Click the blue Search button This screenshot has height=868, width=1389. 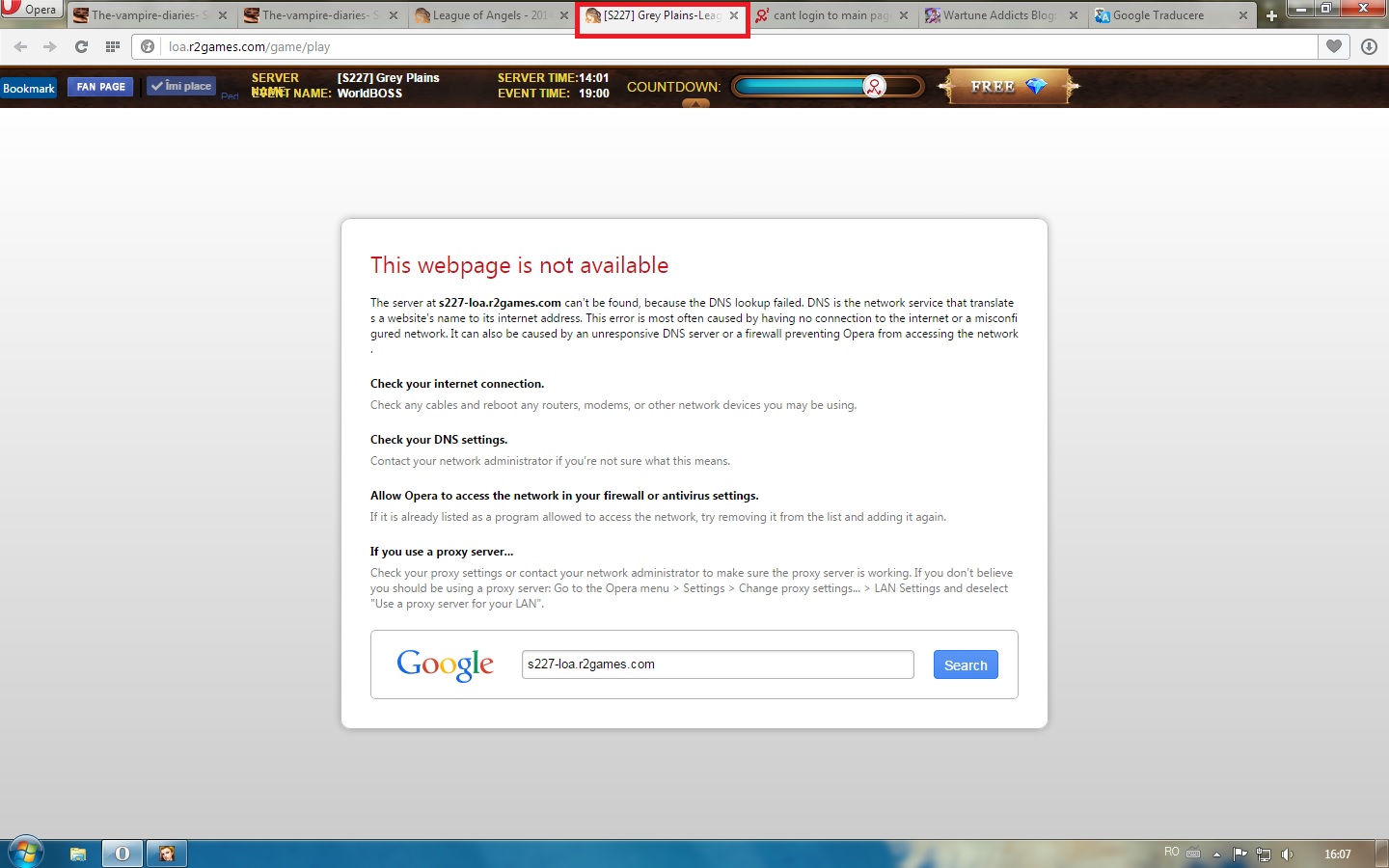[966, 665]
